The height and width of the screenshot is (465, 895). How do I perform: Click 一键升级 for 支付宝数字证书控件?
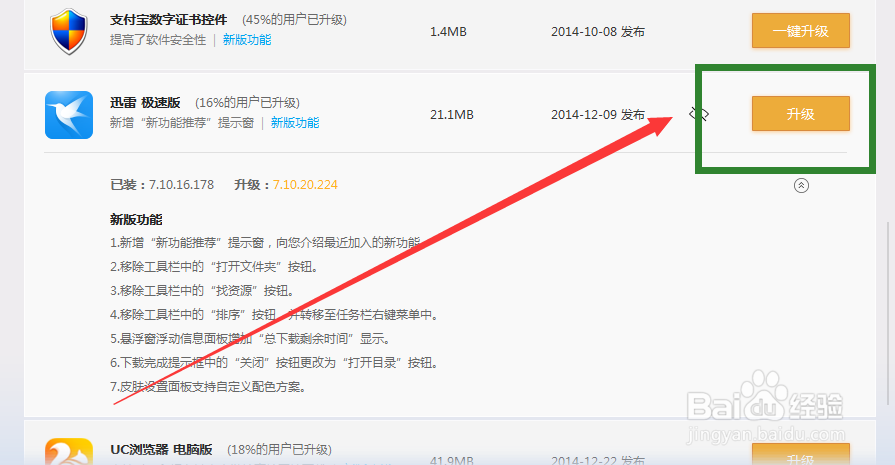[x=800, y=31]
